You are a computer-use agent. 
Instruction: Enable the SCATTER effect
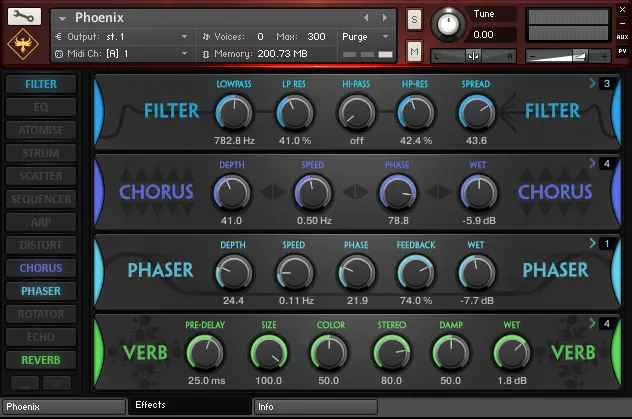[x=41, y=176]
